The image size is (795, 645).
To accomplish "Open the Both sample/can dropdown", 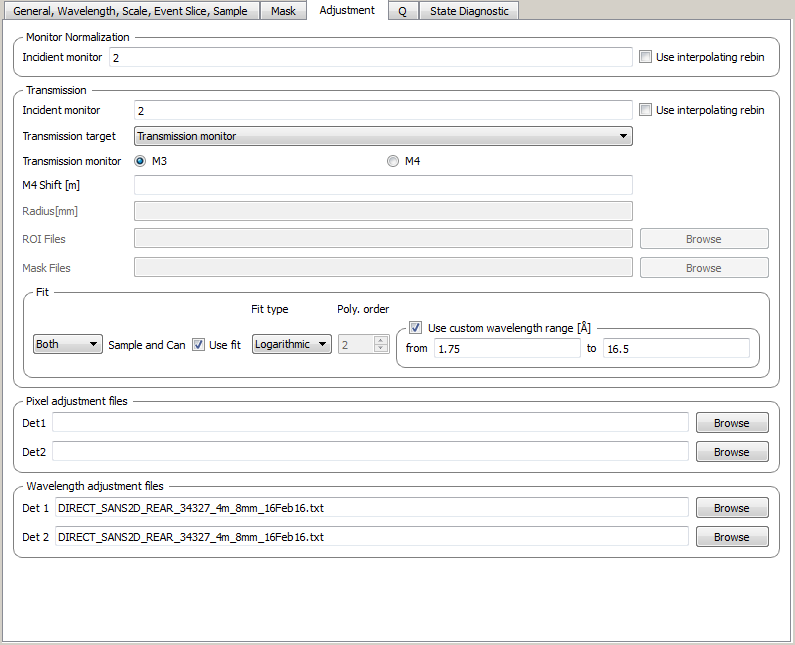I will tap(68, 344).
